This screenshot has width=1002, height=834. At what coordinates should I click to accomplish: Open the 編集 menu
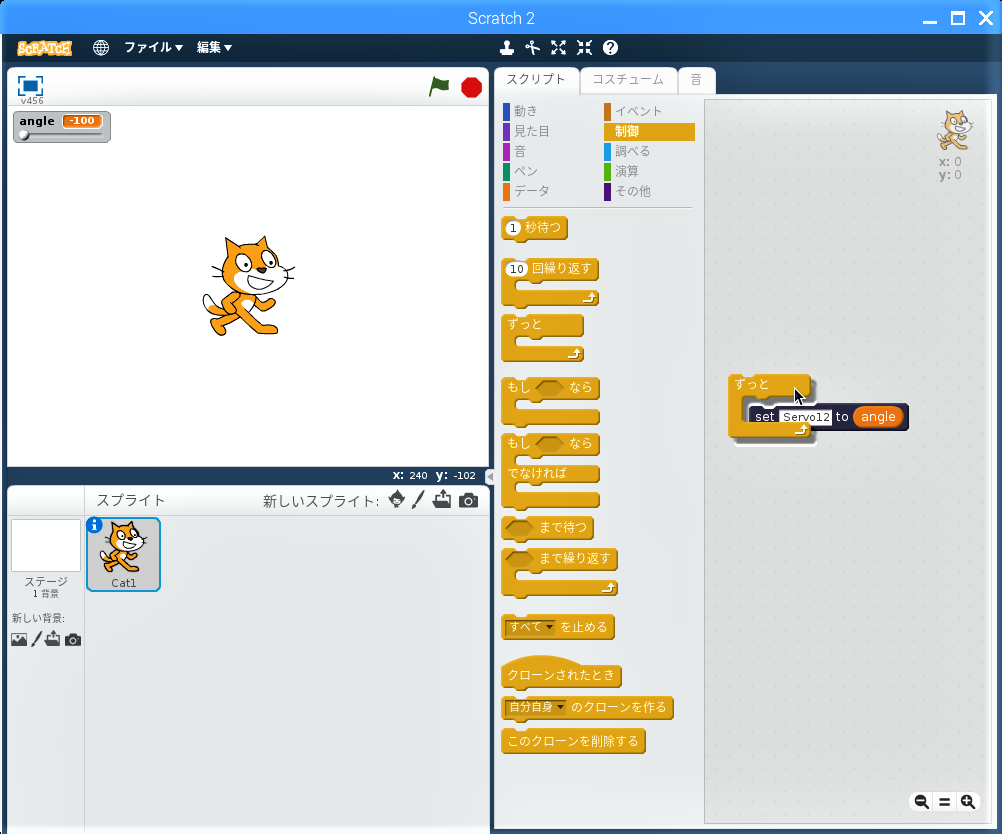pyautogui.click(x=214, y=47)
